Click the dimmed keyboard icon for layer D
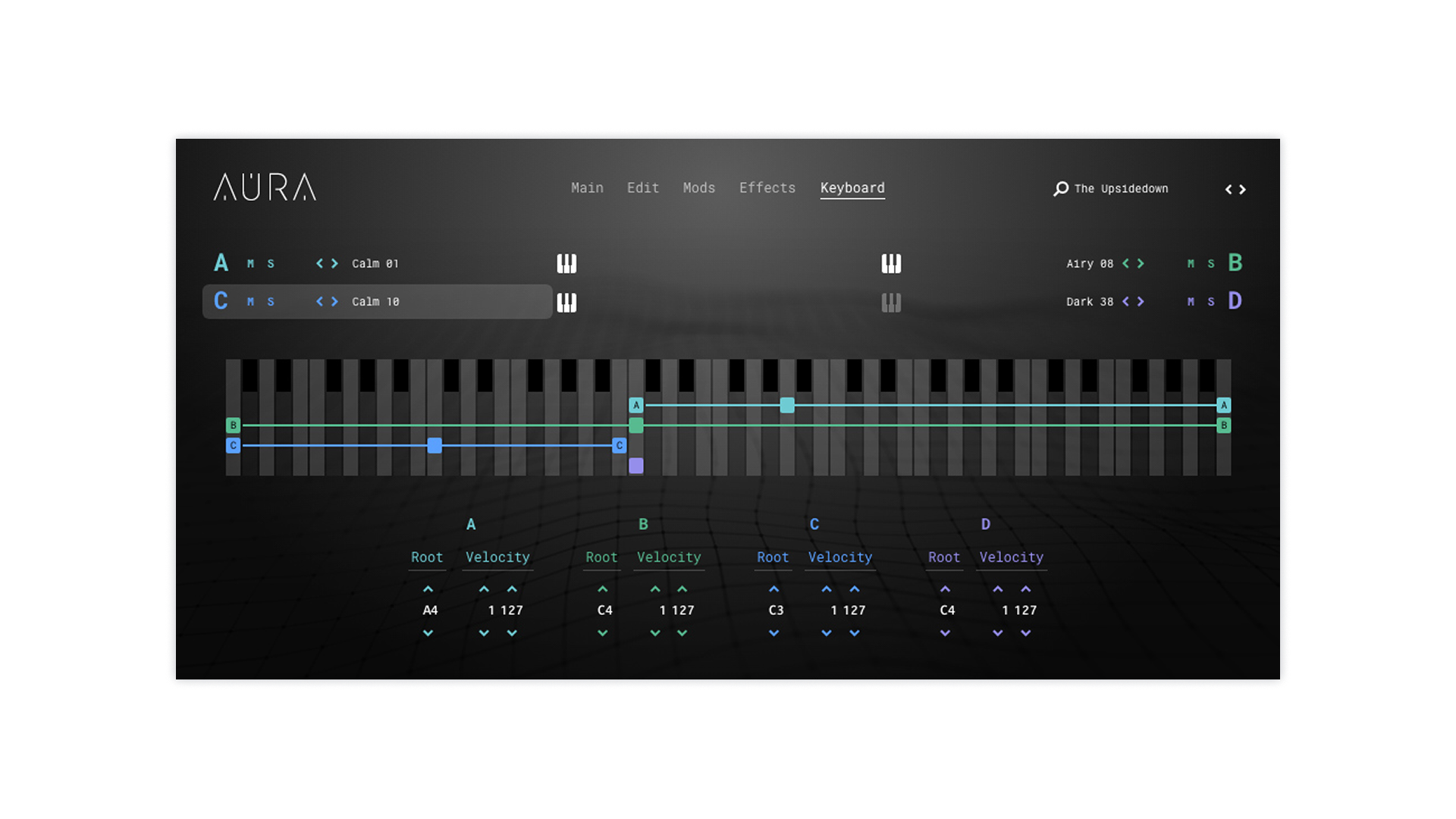 pos(891,302)
